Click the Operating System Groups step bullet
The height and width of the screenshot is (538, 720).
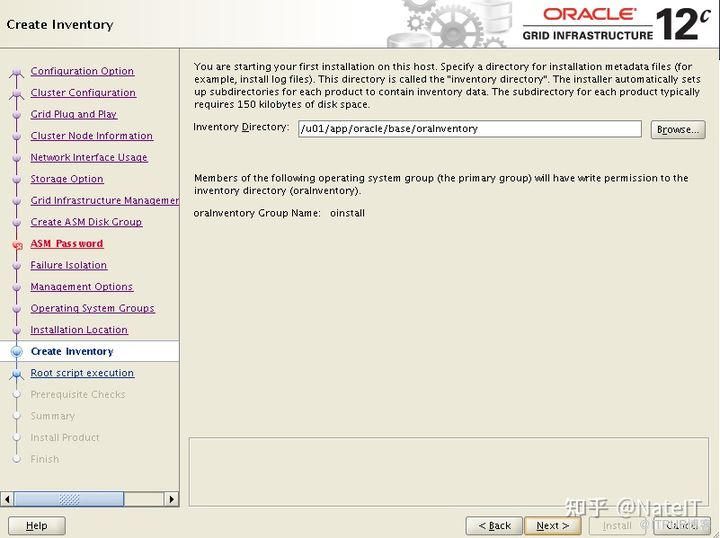pos(17,309)
